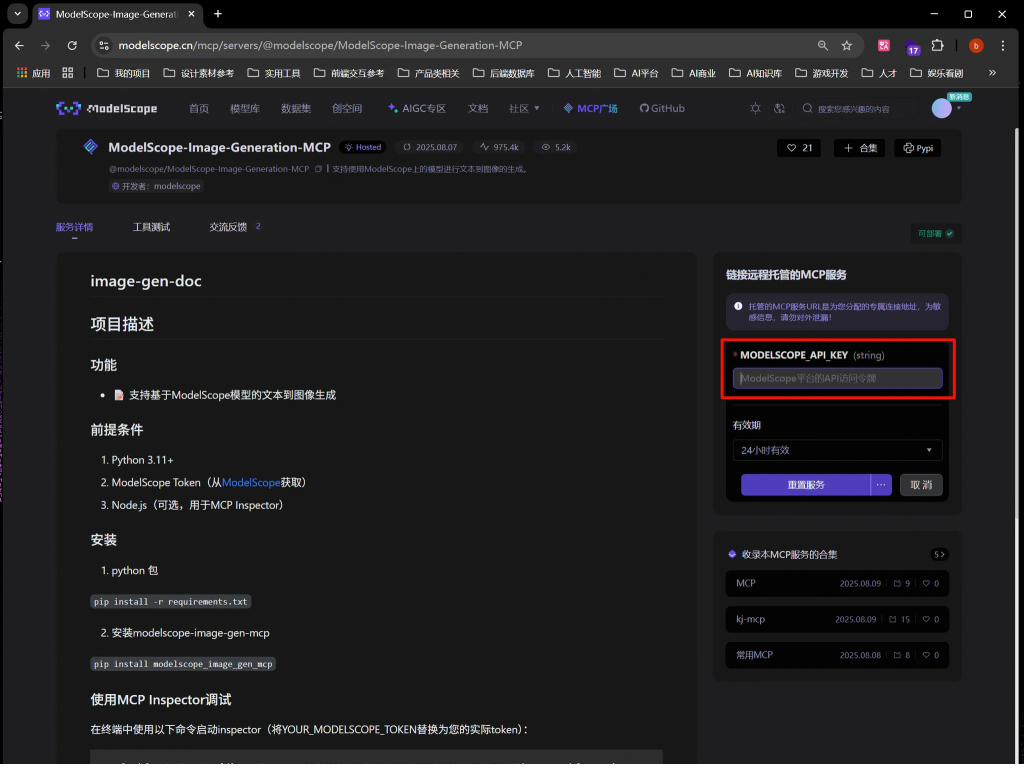Click the 取消 button
Image resolution: width=1024 pixels, height=776 pixels.
pyautogui.click(x=921, y=485)
